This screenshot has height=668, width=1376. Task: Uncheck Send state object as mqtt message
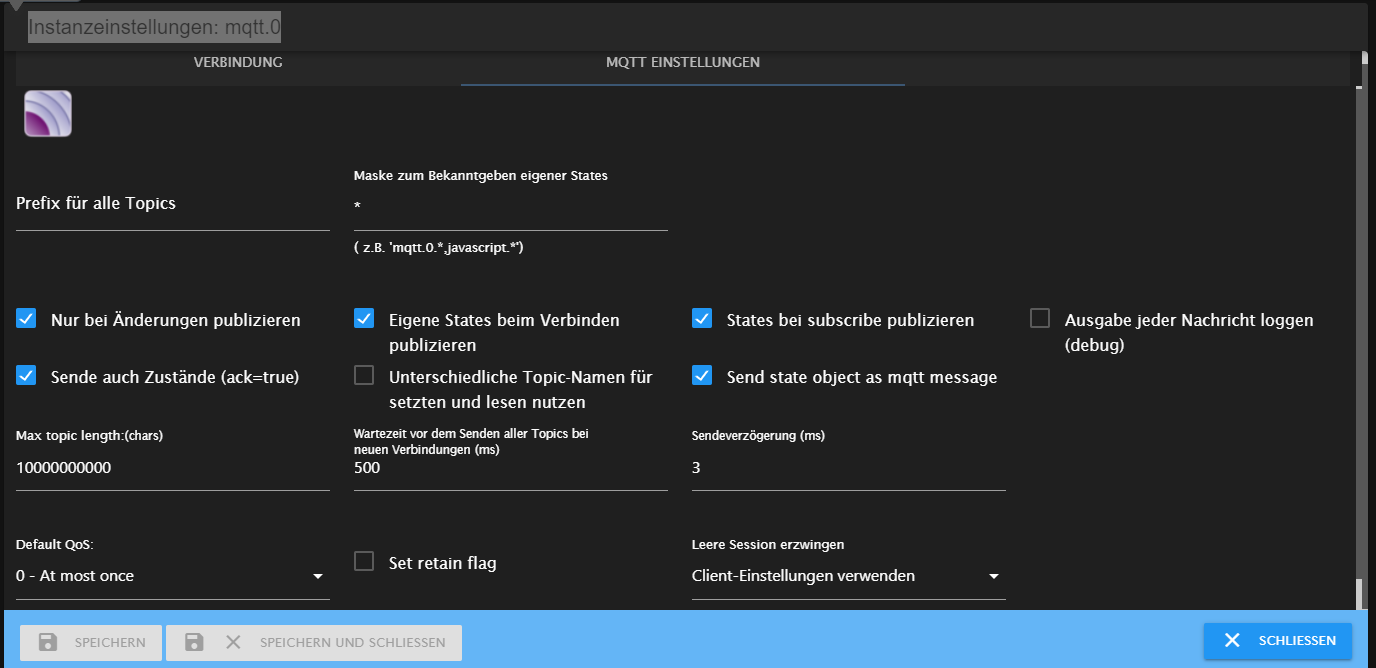(x=702, y=376)
